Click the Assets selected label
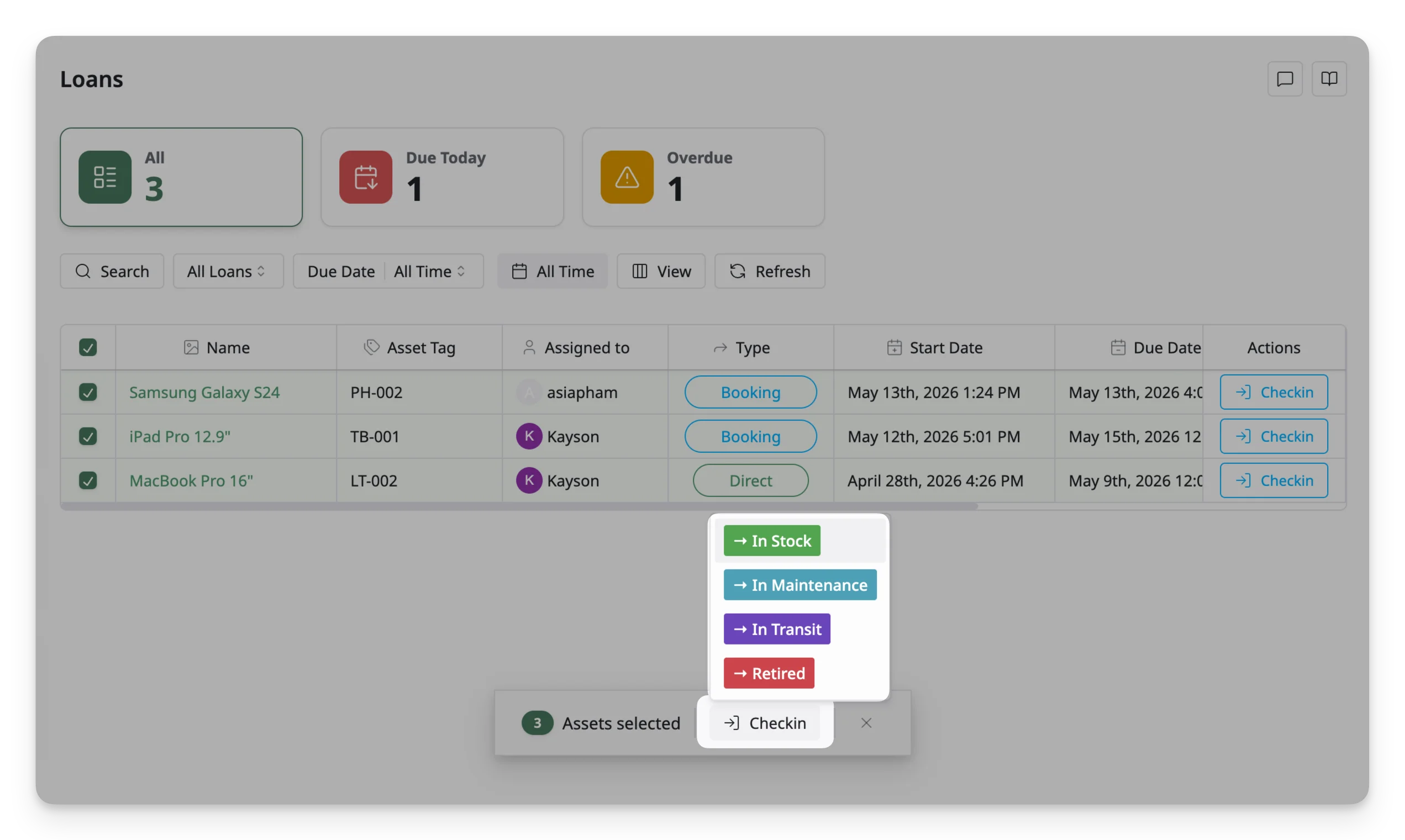Screen dimensions: 1405x840 [620, 723]
